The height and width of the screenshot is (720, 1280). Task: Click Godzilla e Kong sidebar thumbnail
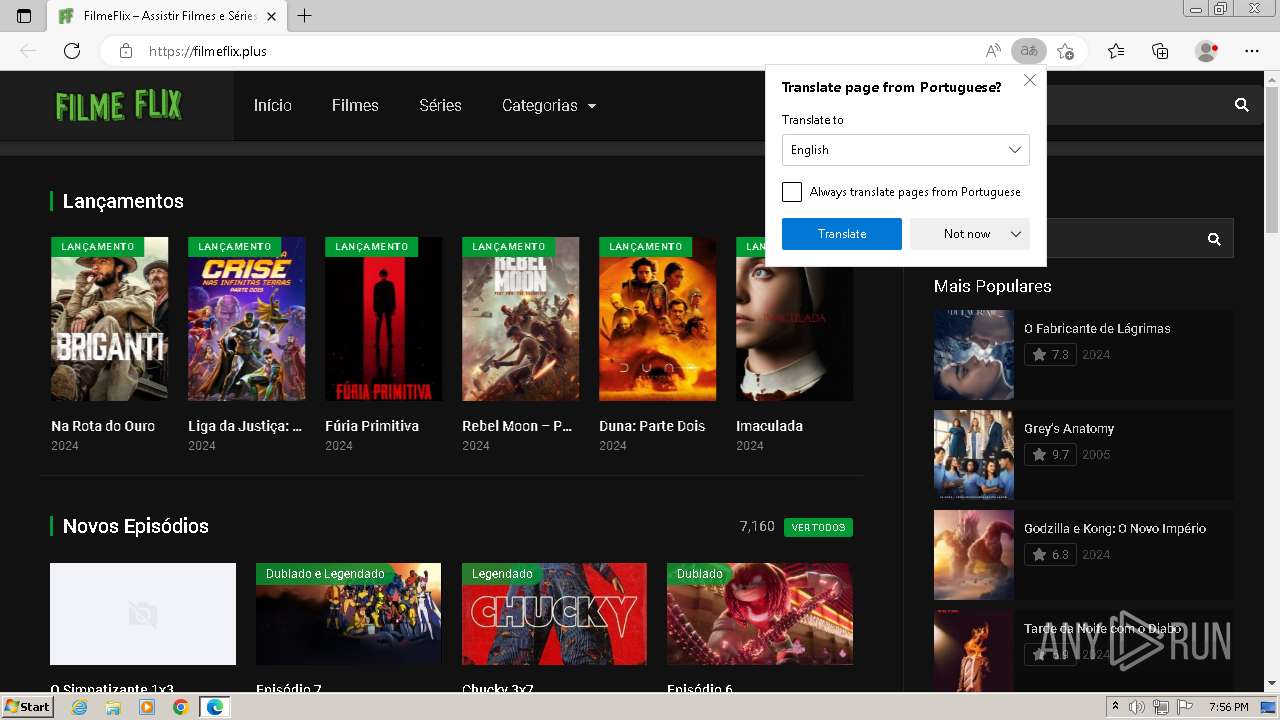(x=974, y=555)
